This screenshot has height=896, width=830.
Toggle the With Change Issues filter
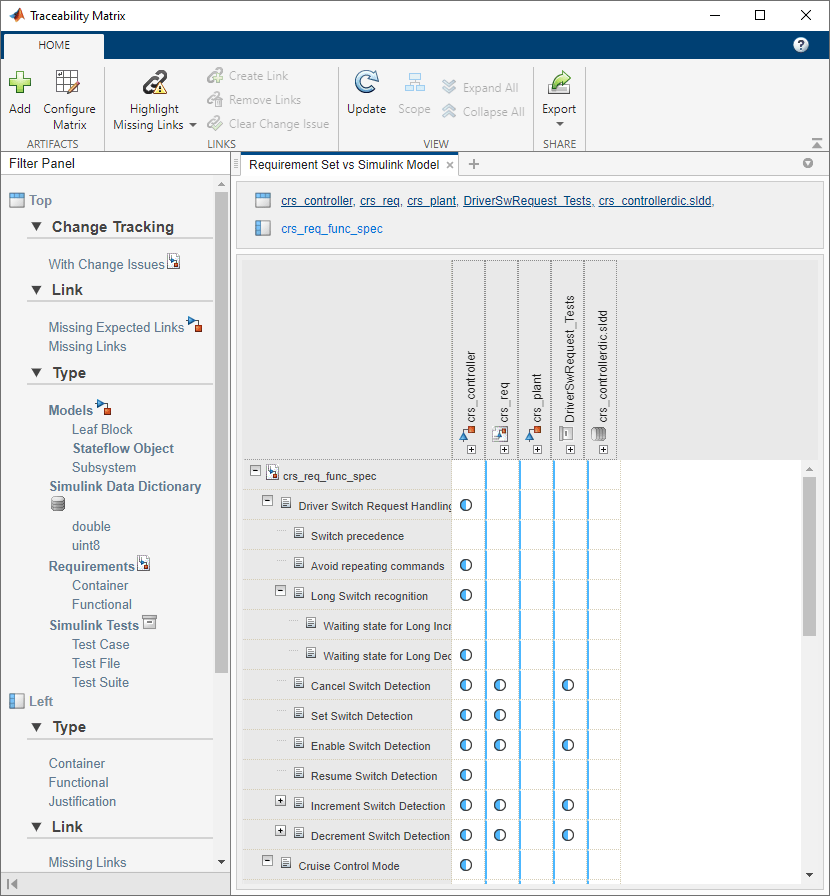[106, 264]
